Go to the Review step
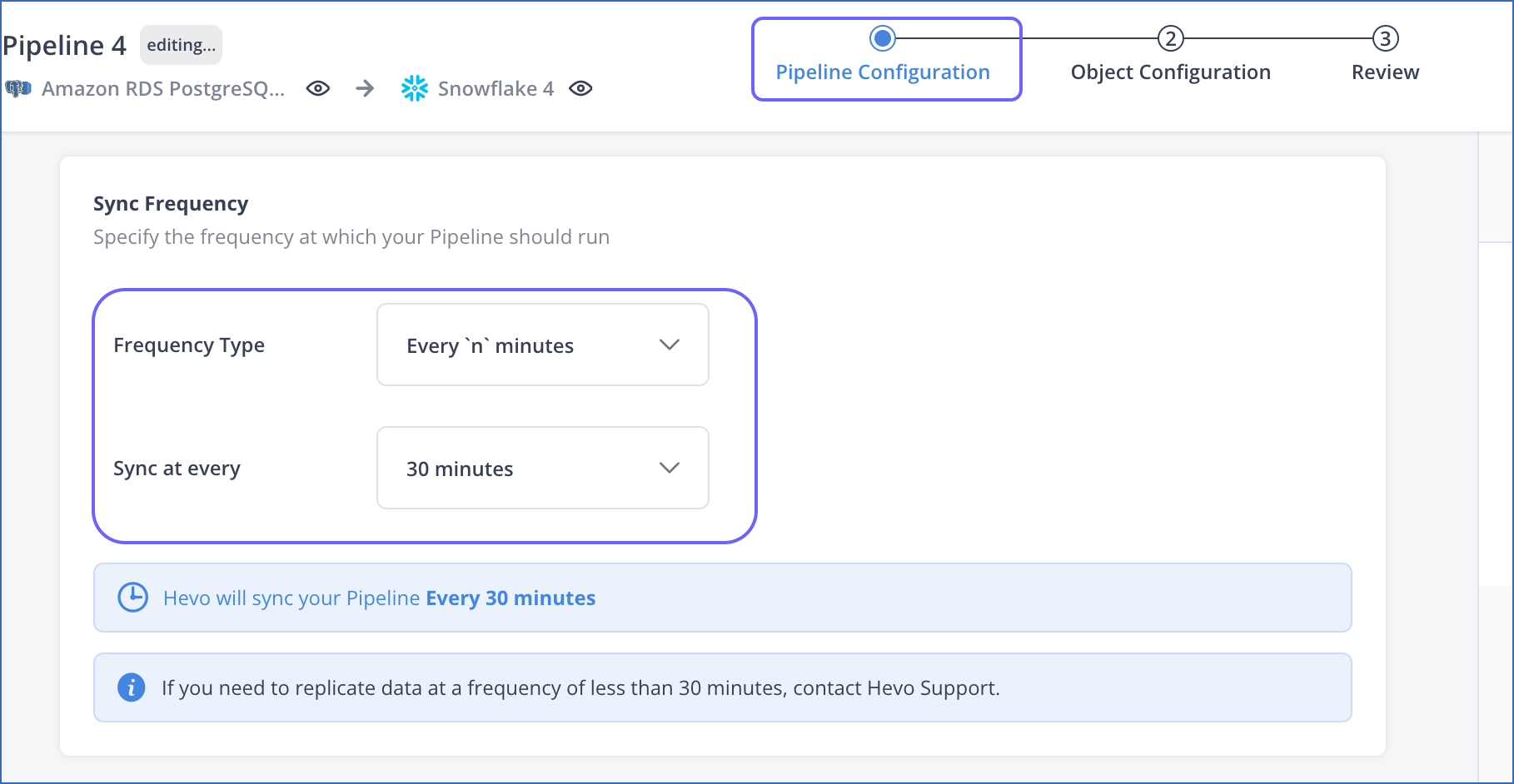 click(x=1384, y=72)
